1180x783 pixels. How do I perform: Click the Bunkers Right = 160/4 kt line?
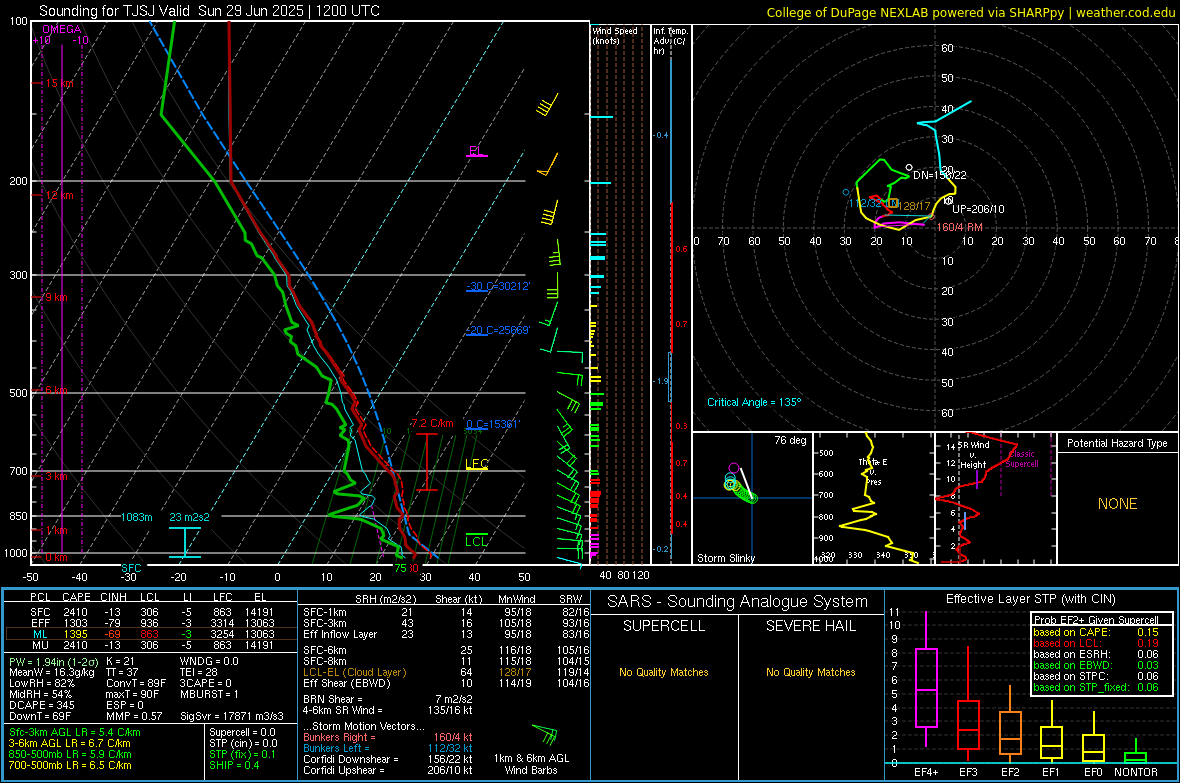[x=388, y=737]
